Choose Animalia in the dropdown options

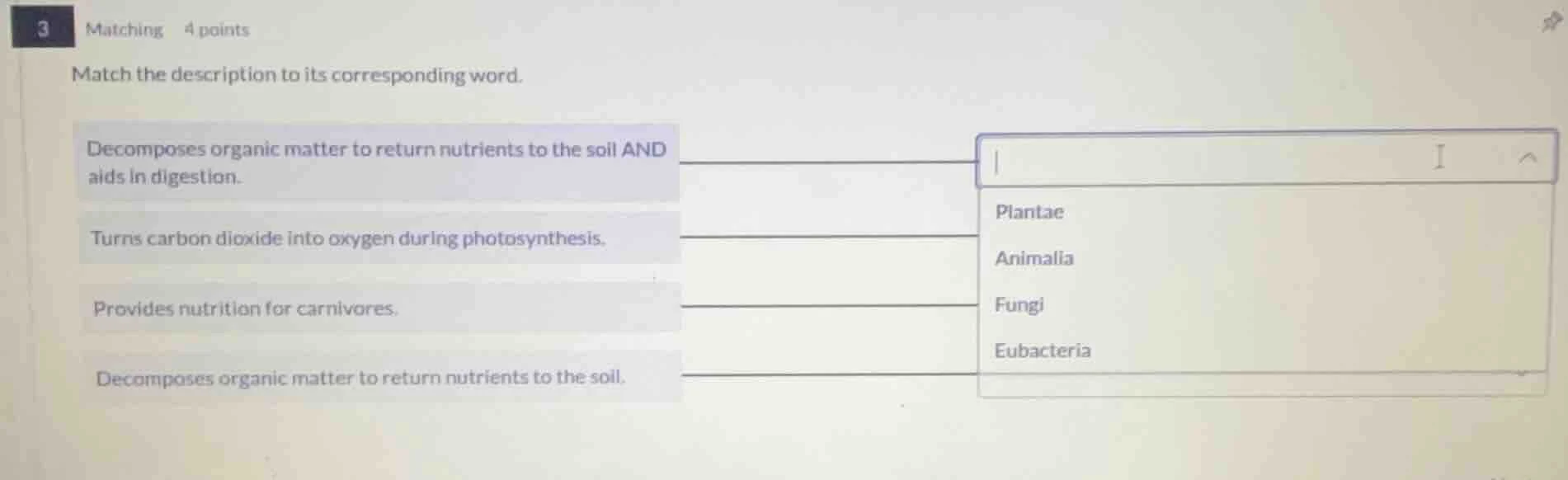tap(1034, 258)
